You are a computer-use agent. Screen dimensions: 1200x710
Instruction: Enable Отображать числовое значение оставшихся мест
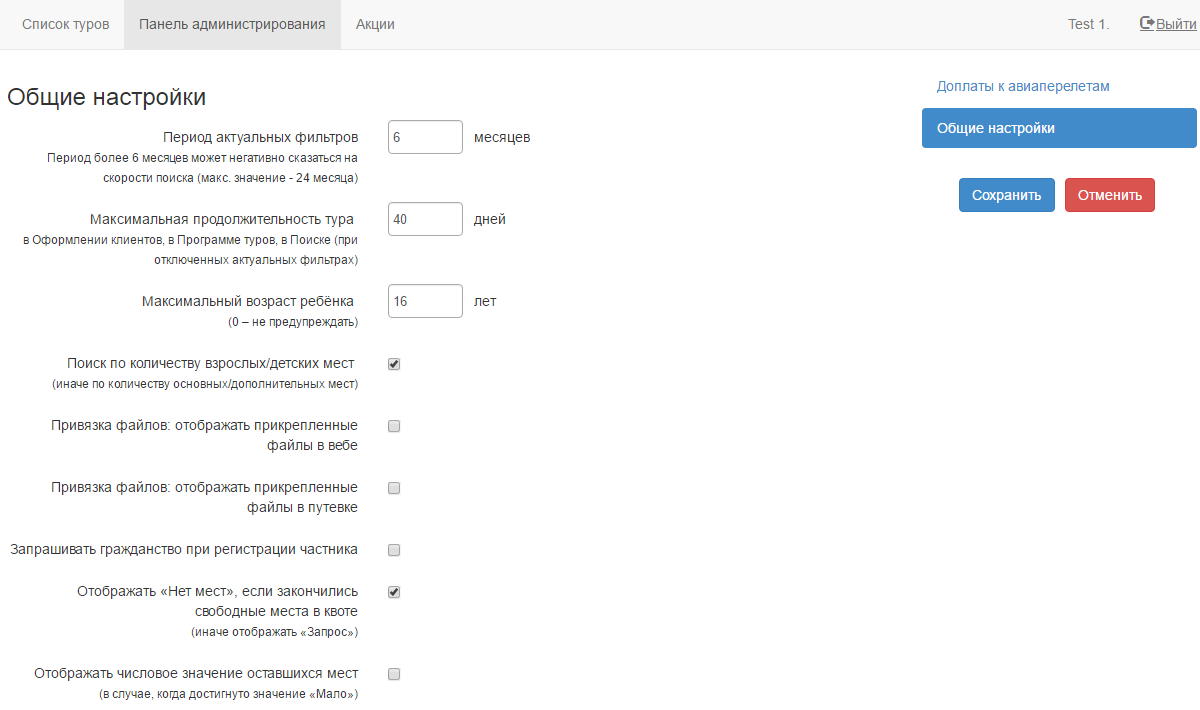[394, 674]
